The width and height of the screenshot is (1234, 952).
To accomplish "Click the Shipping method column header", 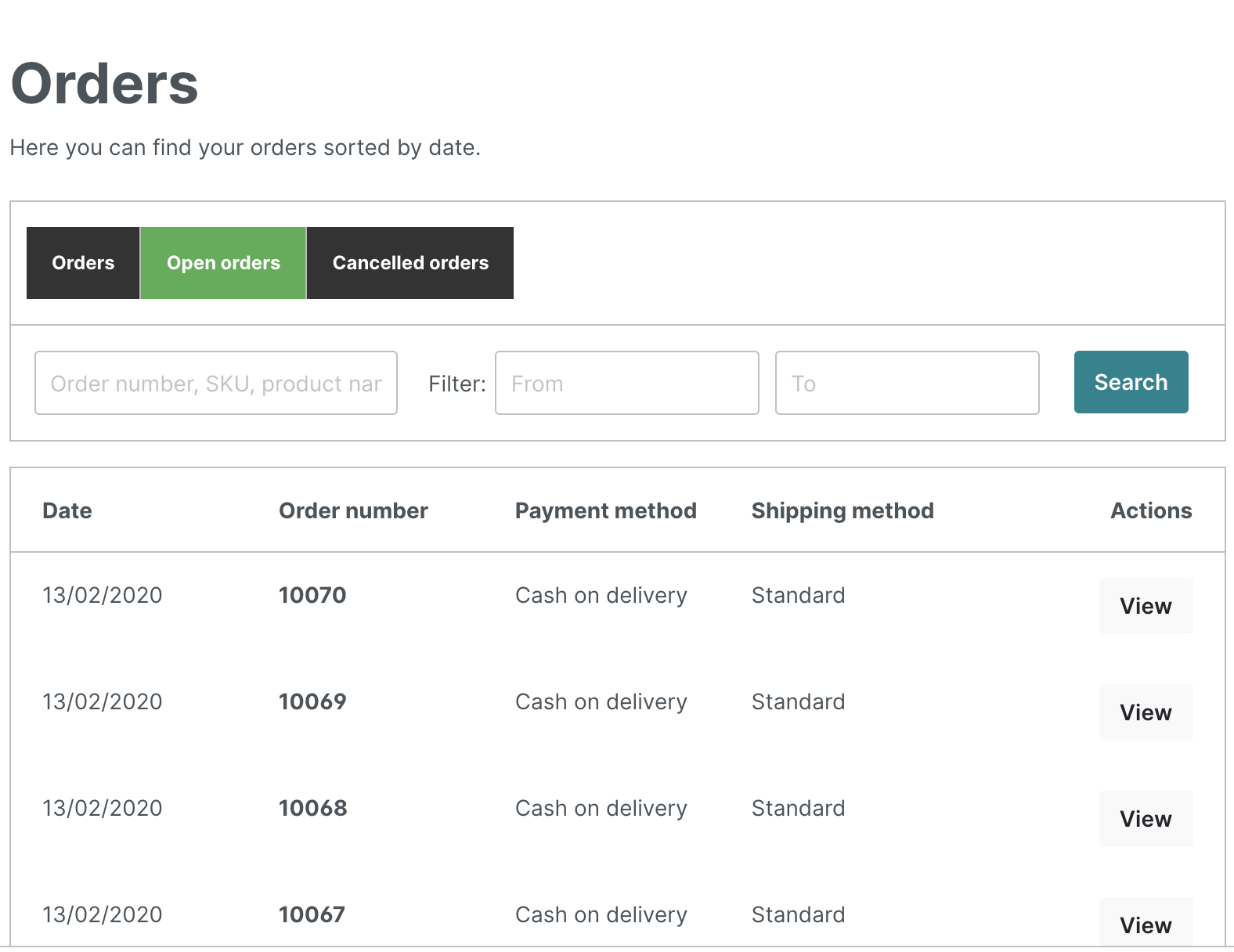I will [843, 510].
